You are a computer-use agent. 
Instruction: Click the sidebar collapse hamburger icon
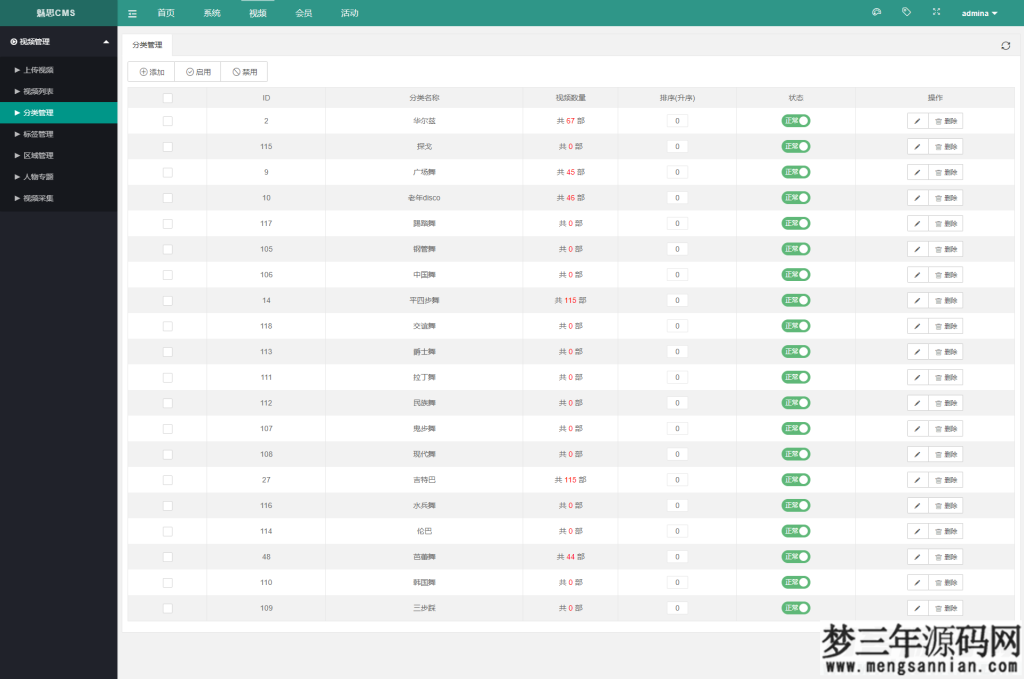pos(132,13)
